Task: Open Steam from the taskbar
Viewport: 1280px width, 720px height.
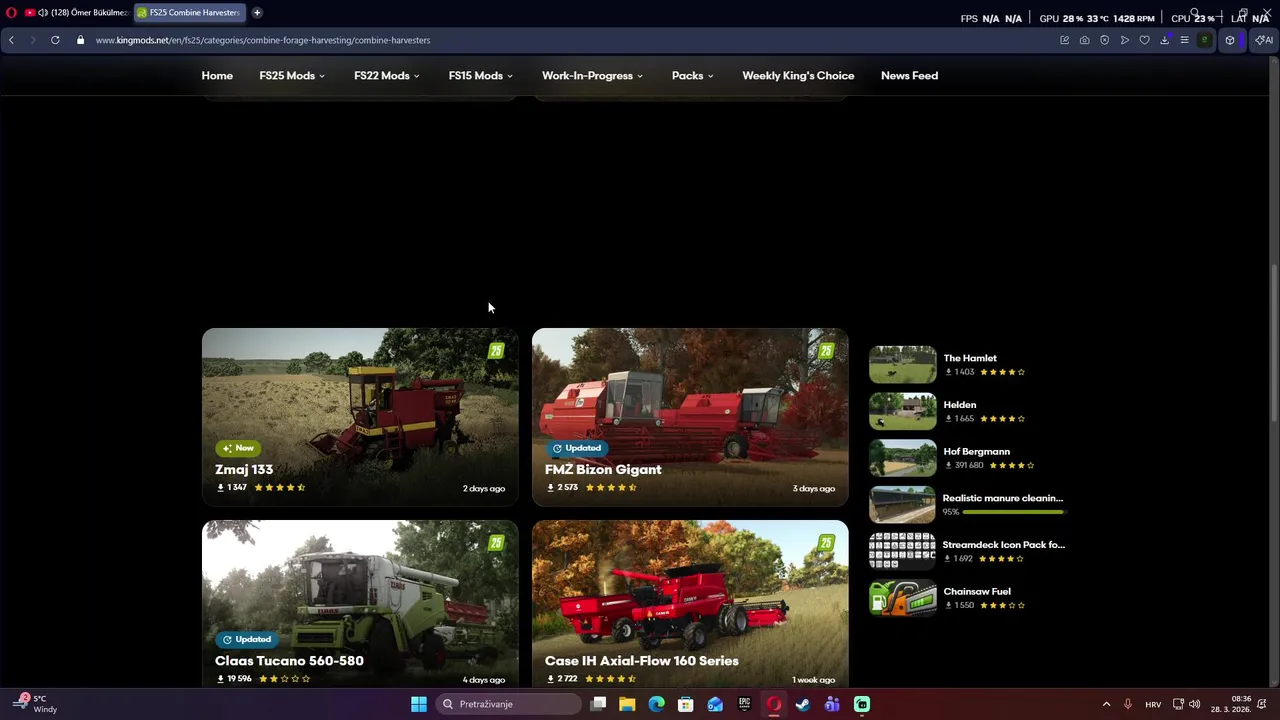Action: 803,704
